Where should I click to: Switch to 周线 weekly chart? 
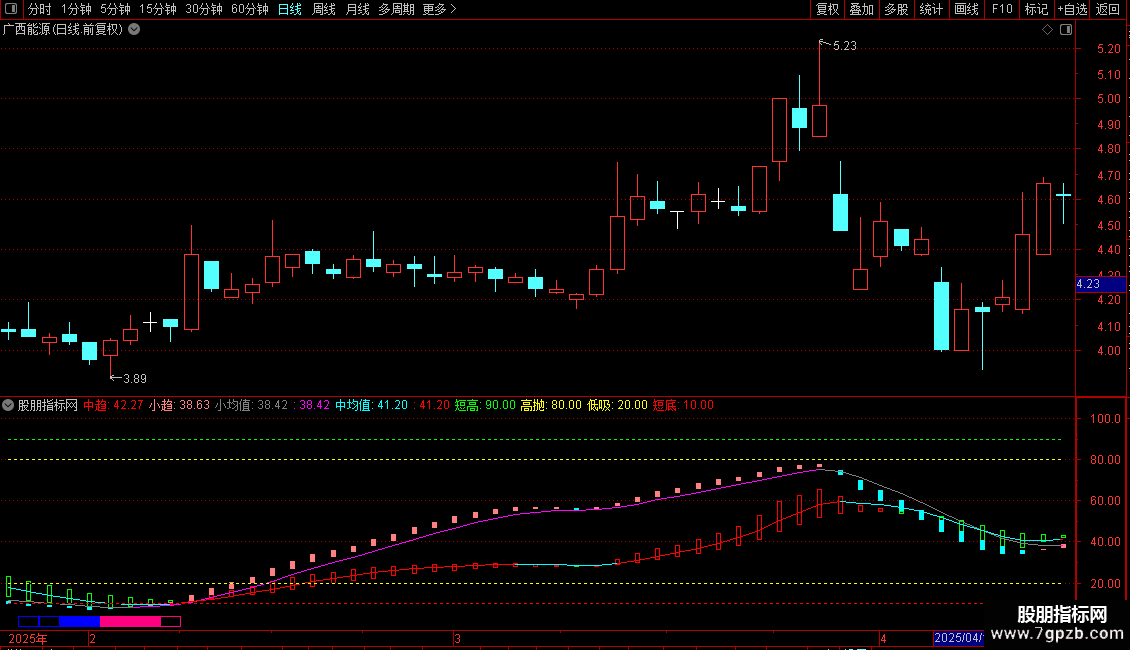324,9
